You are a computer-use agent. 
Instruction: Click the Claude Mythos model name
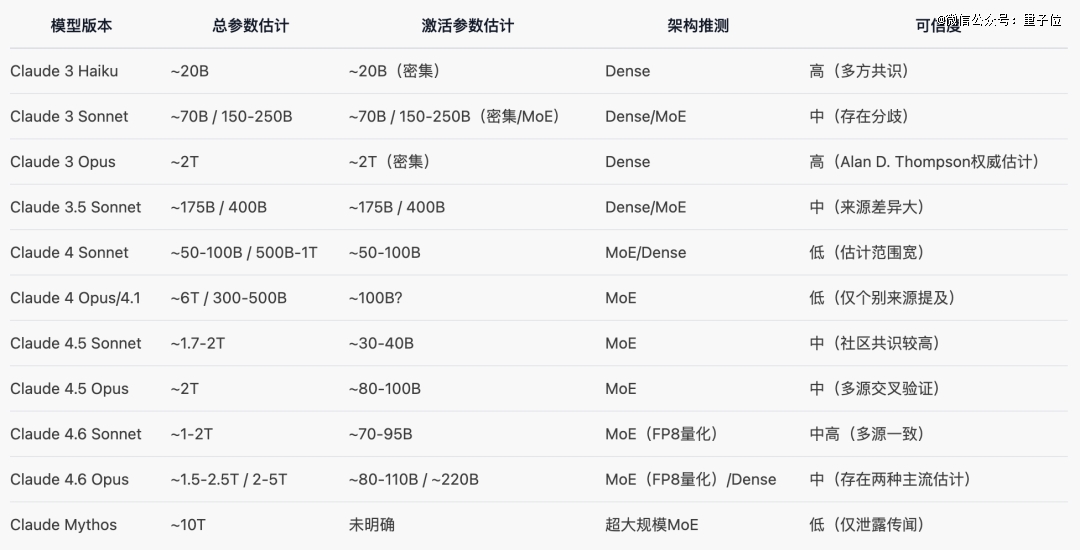coord(63,525)
